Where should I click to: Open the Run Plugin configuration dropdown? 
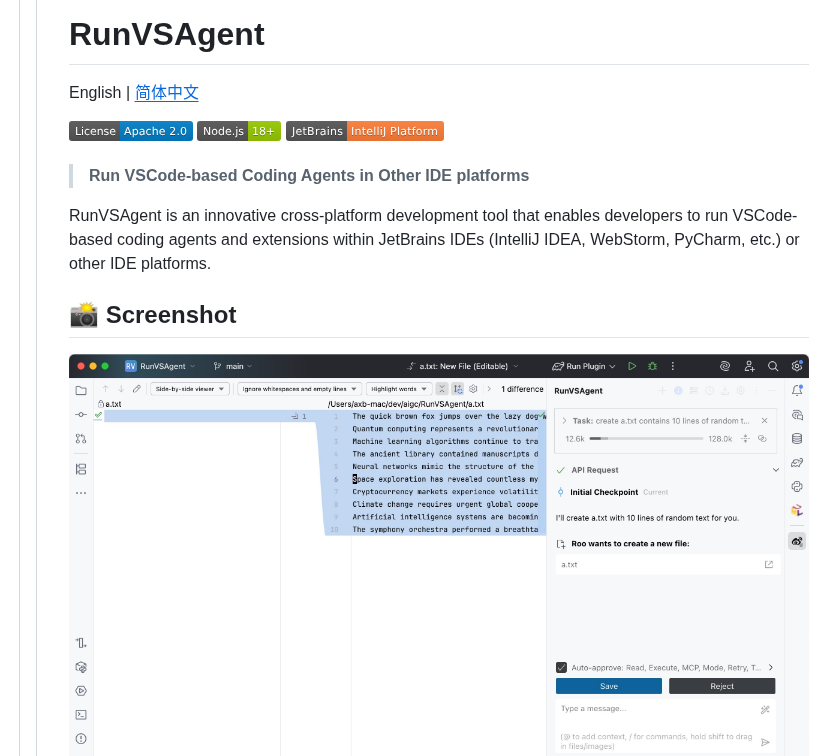coord(583,366)
